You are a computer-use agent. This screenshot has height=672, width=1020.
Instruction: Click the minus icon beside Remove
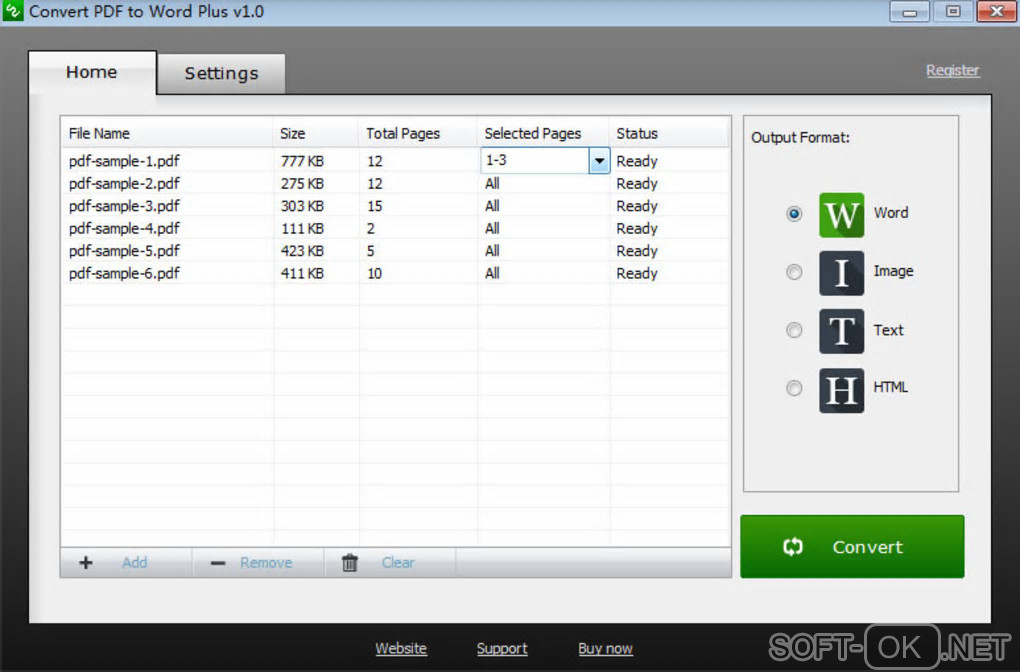coord(218,563)
